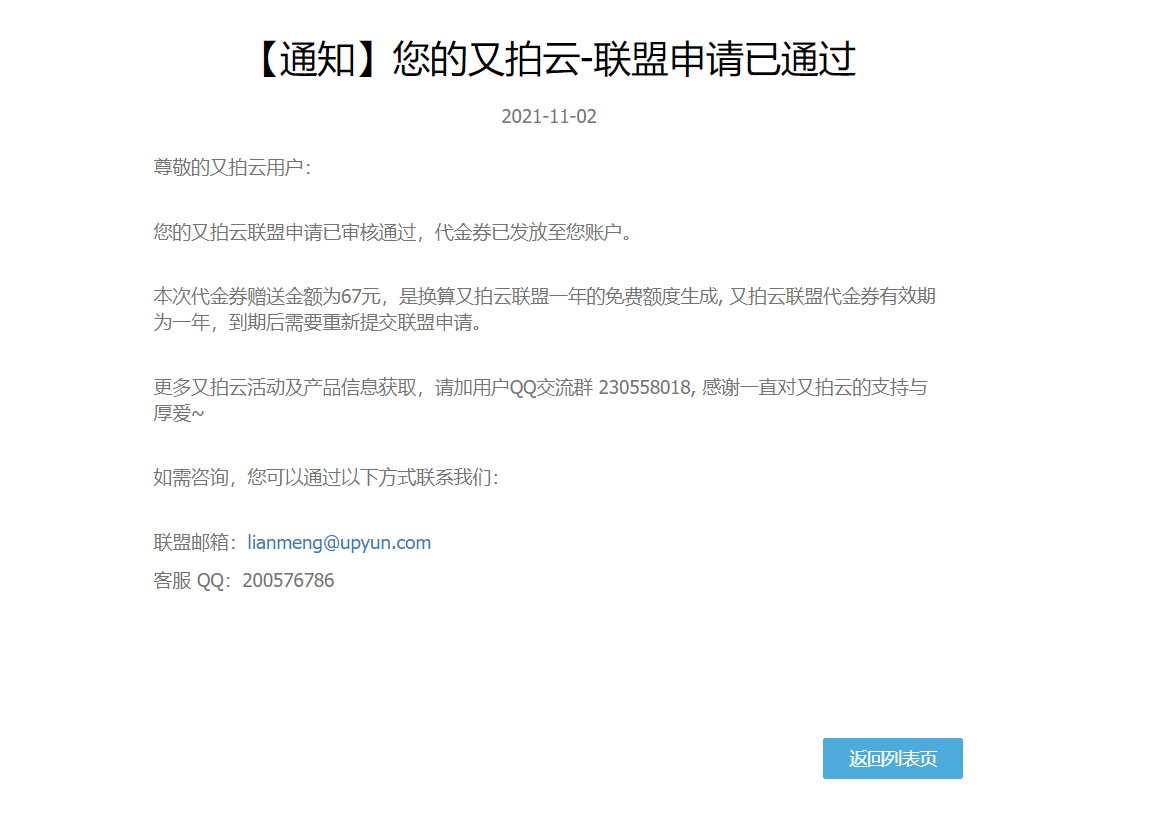Open the lianmeng@upyun.com email link
1165x816 pixels.
pos(339,543)
